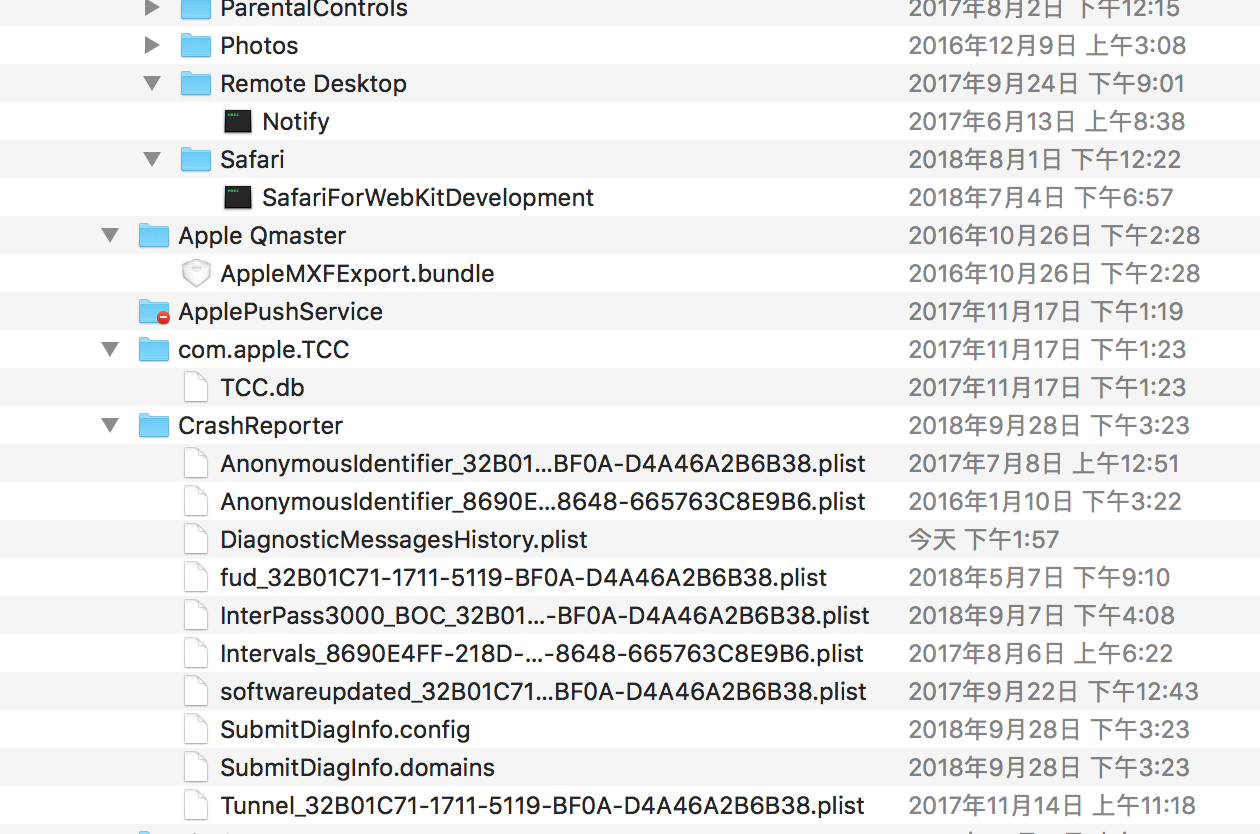Collapse the Apple Qmaster folder

[x=110, y=235]
